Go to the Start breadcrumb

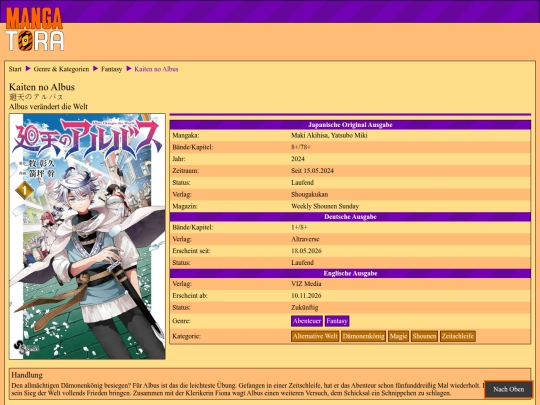click(15, 69)
